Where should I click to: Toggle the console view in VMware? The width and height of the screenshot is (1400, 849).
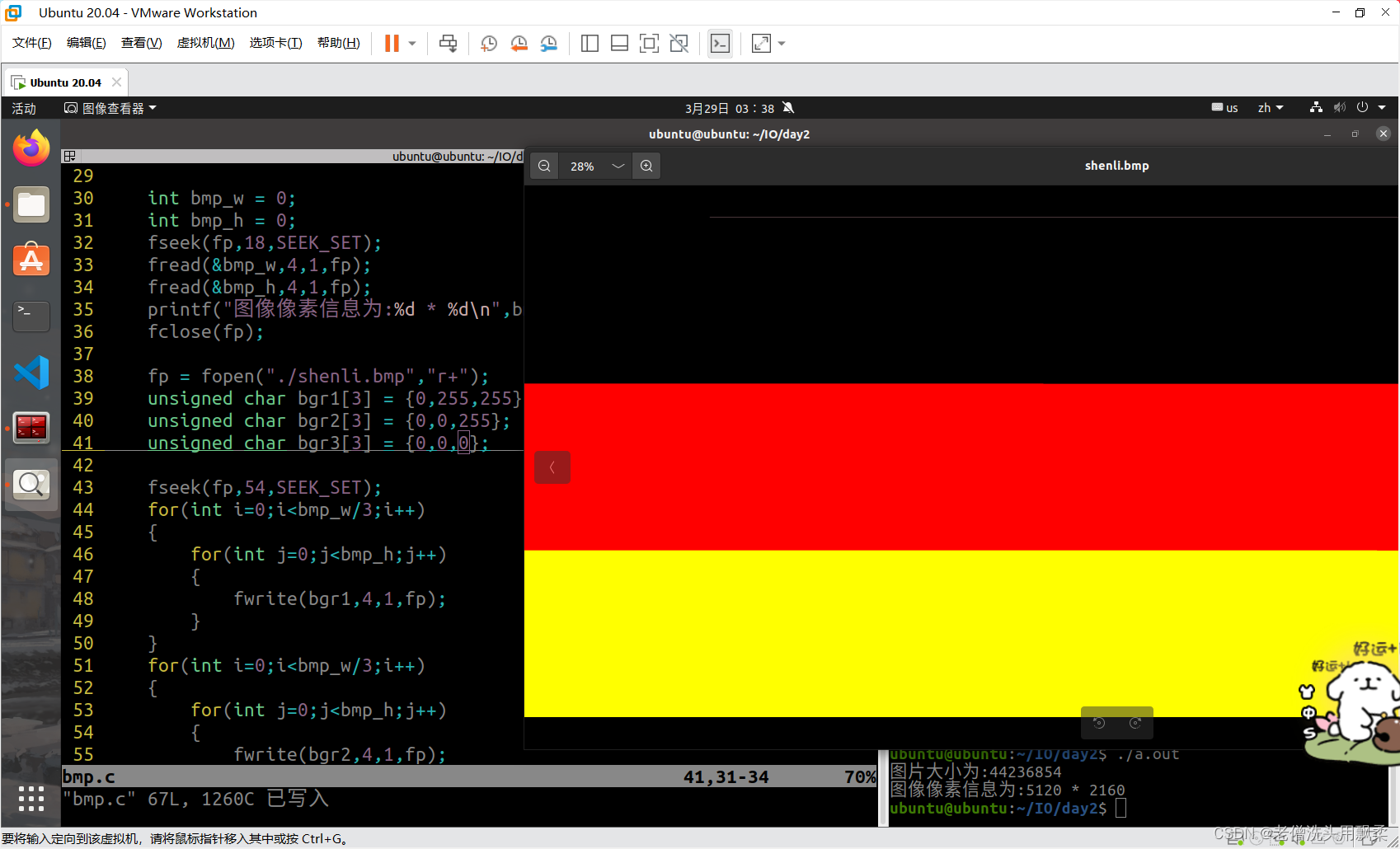pyautogui.click(x=720, y=43)
